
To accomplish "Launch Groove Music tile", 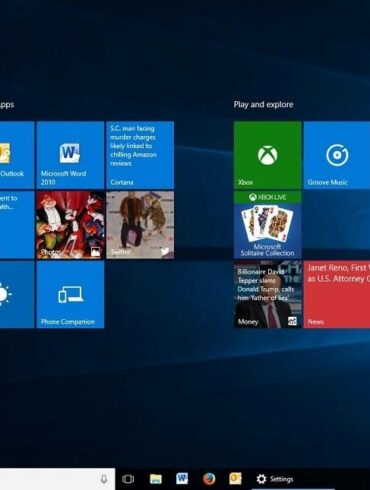I will (337, 155).
